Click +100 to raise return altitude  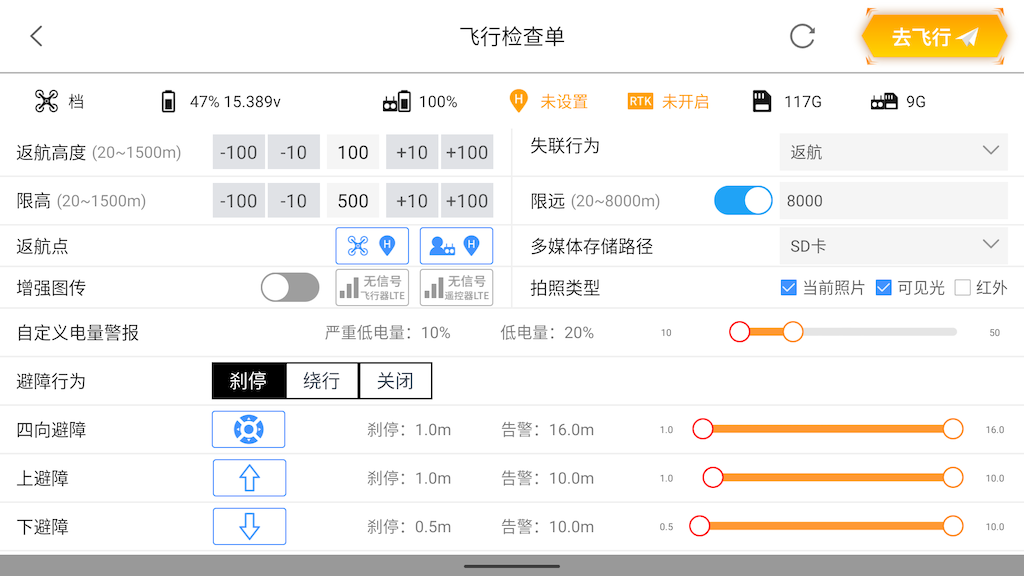tap(467, 151)
